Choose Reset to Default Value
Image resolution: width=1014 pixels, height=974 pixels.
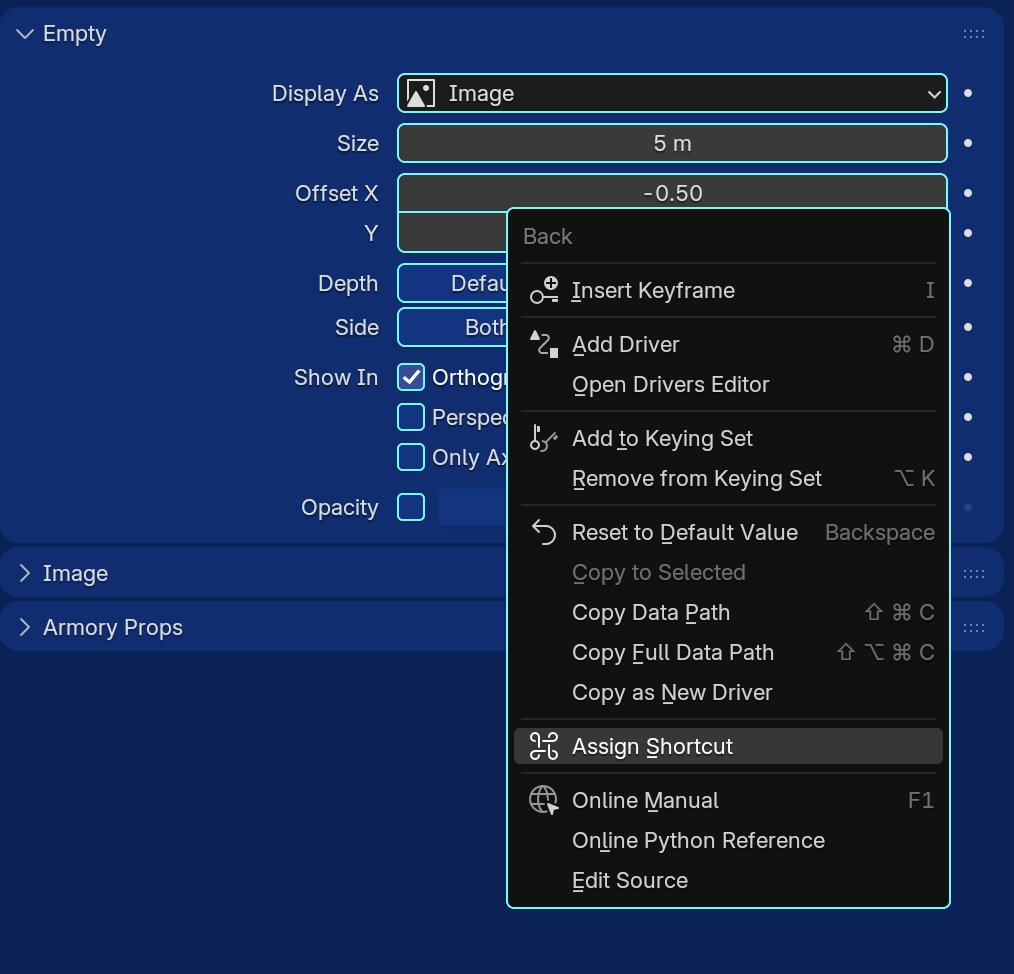(728, 532)
